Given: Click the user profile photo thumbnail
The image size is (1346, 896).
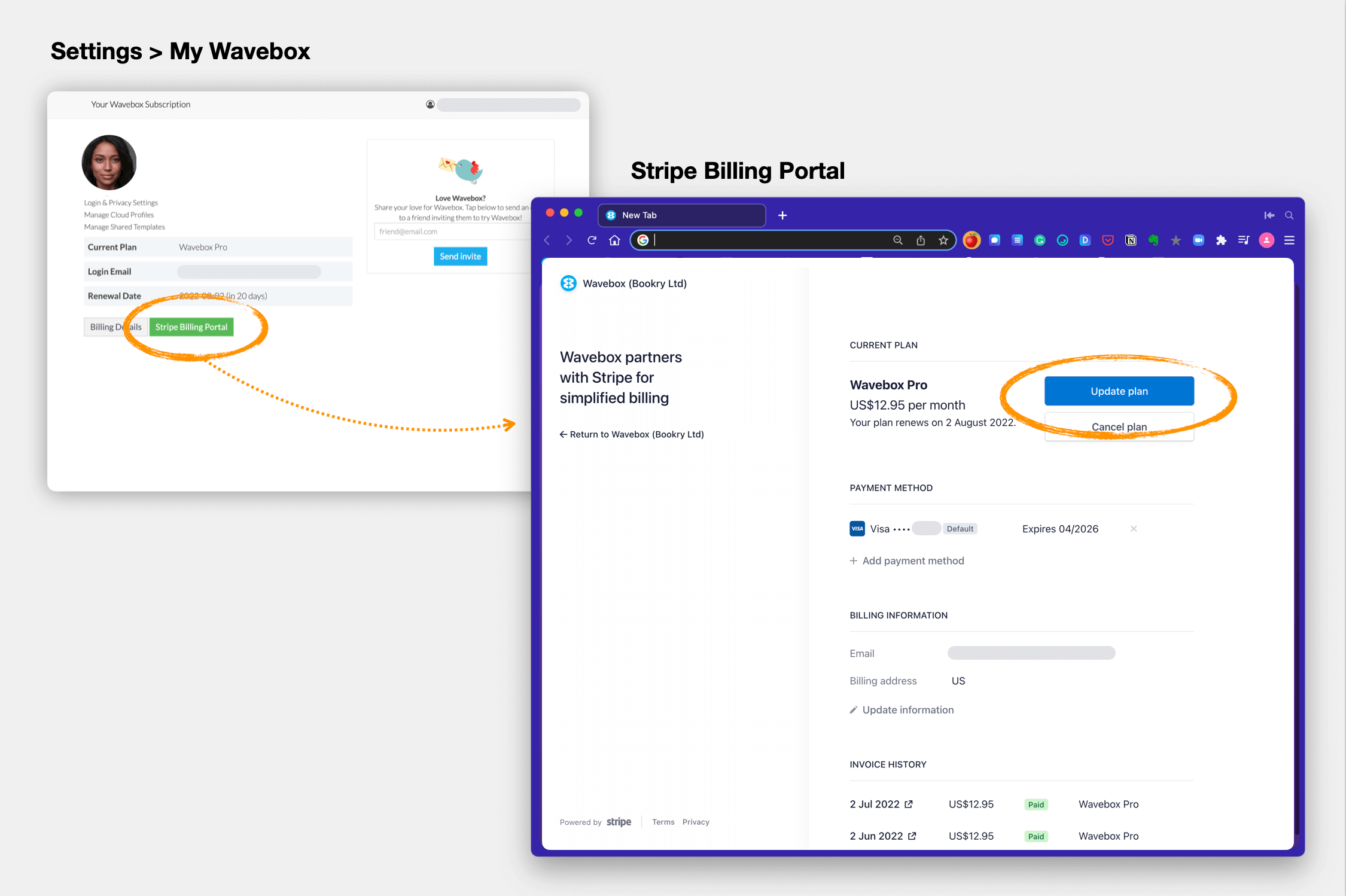Looking at the screenshot, I should click(109, 163).
